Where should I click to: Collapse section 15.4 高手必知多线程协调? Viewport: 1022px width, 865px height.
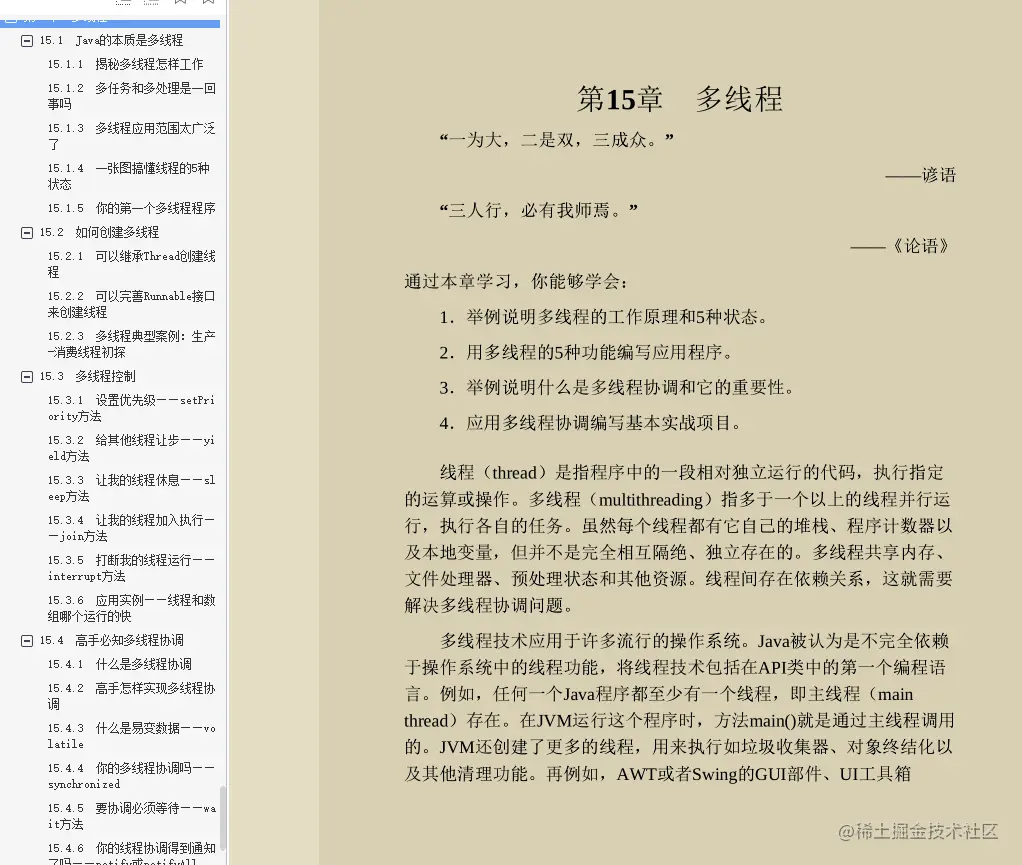click(26, 640)
